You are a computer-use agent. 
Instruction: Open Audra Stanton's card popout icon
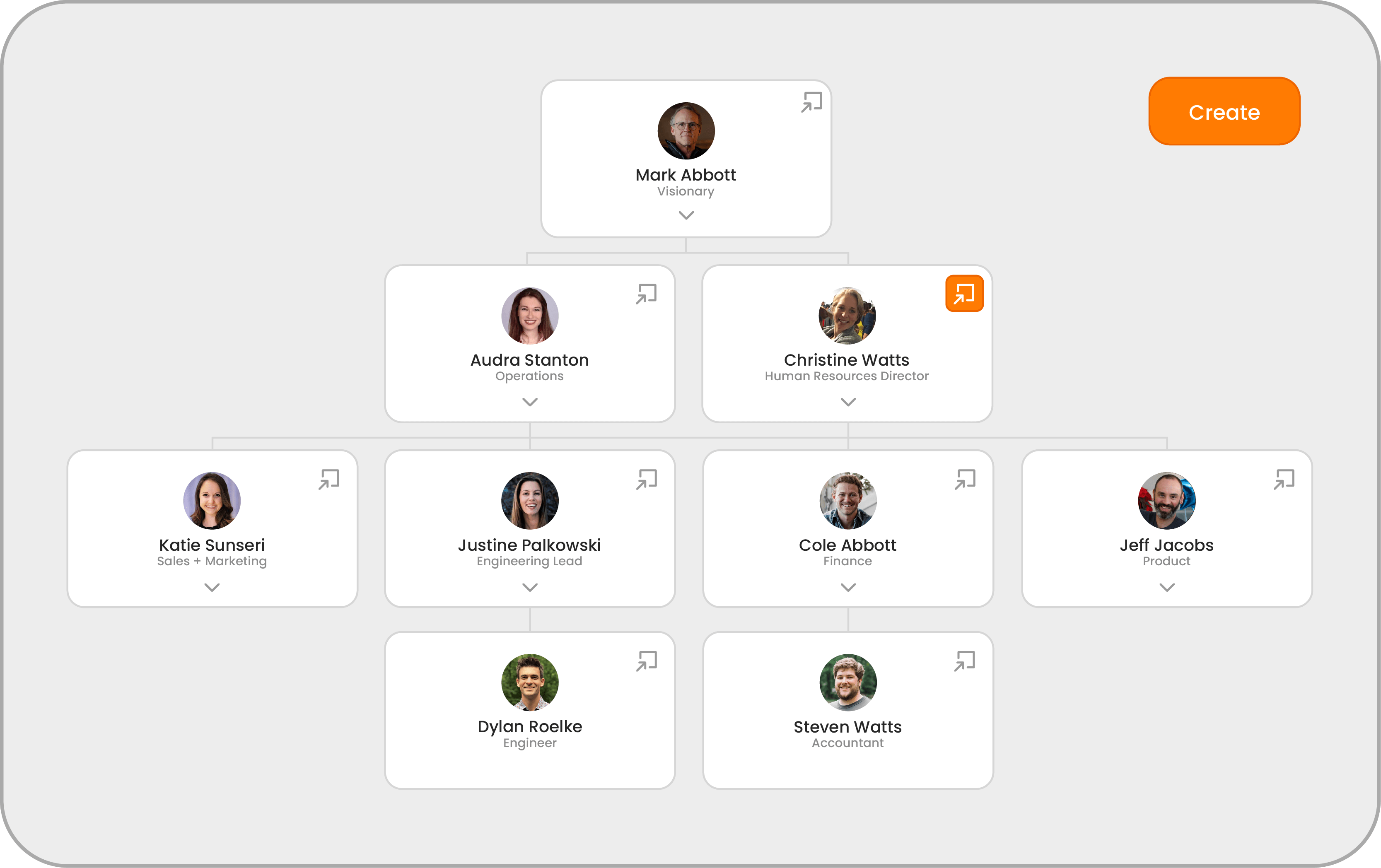(646, 294)
